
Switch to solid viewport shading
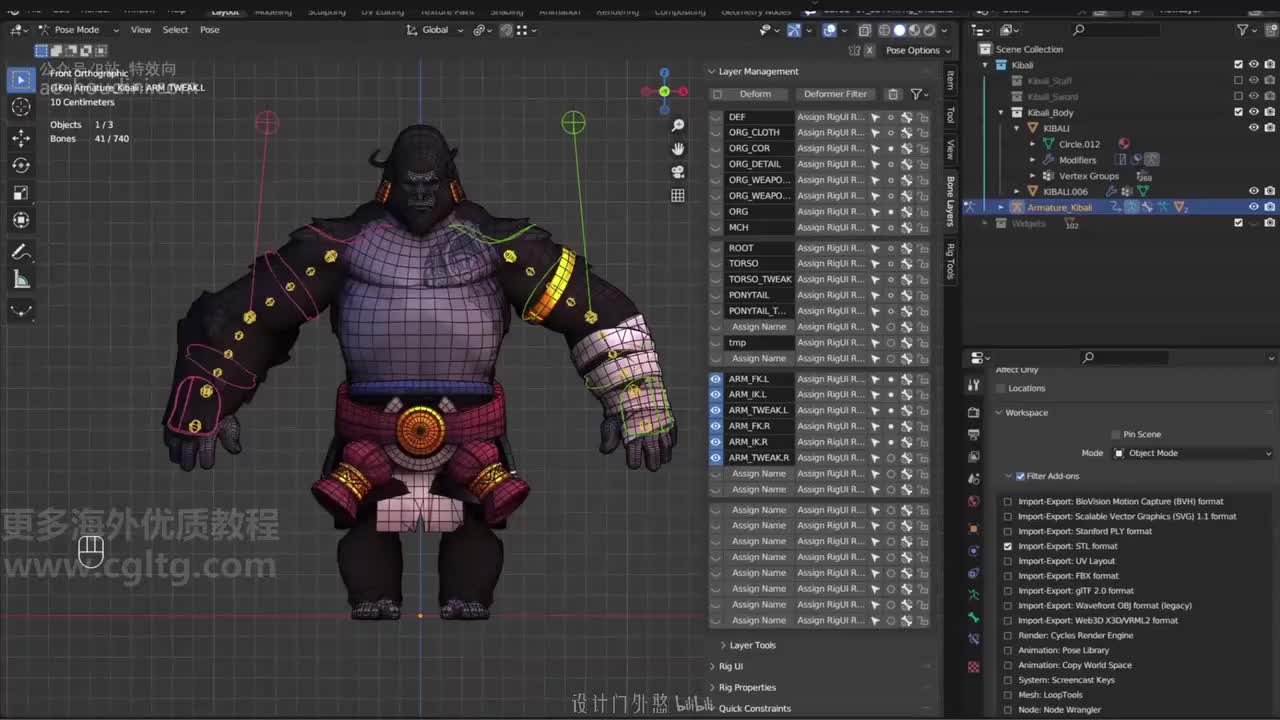899,30
